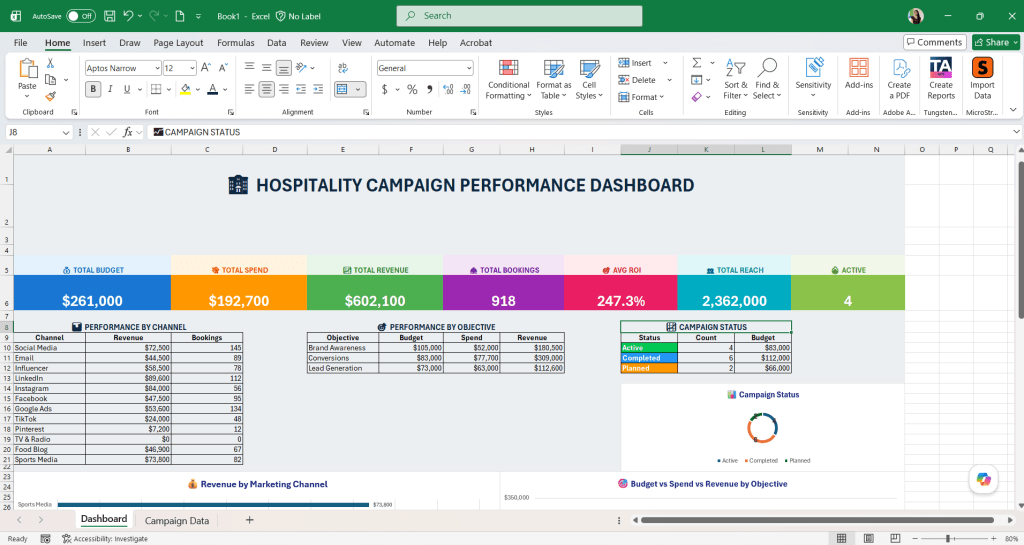Screen dimensions: 1024x545
Task: Apply Comma Style format
Action: pos(430,89)
